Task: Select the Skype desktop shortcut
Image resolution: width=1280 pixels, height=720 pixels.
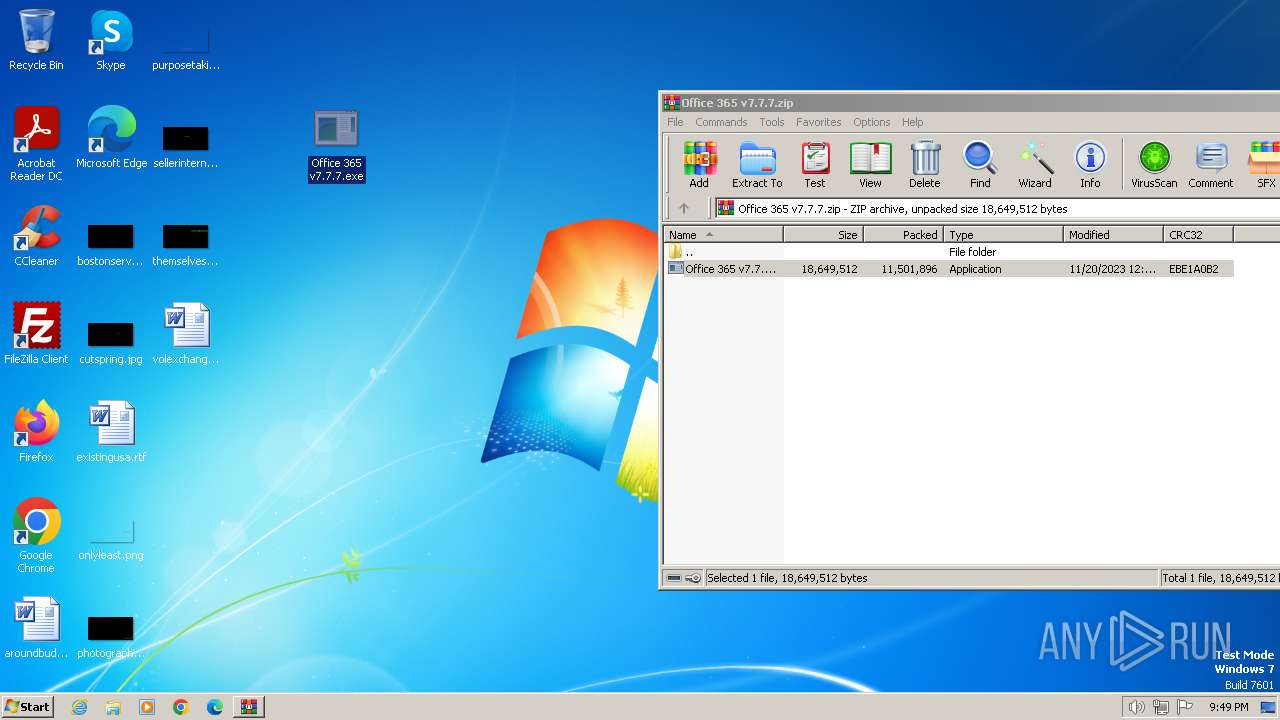Action: point(111,41)
